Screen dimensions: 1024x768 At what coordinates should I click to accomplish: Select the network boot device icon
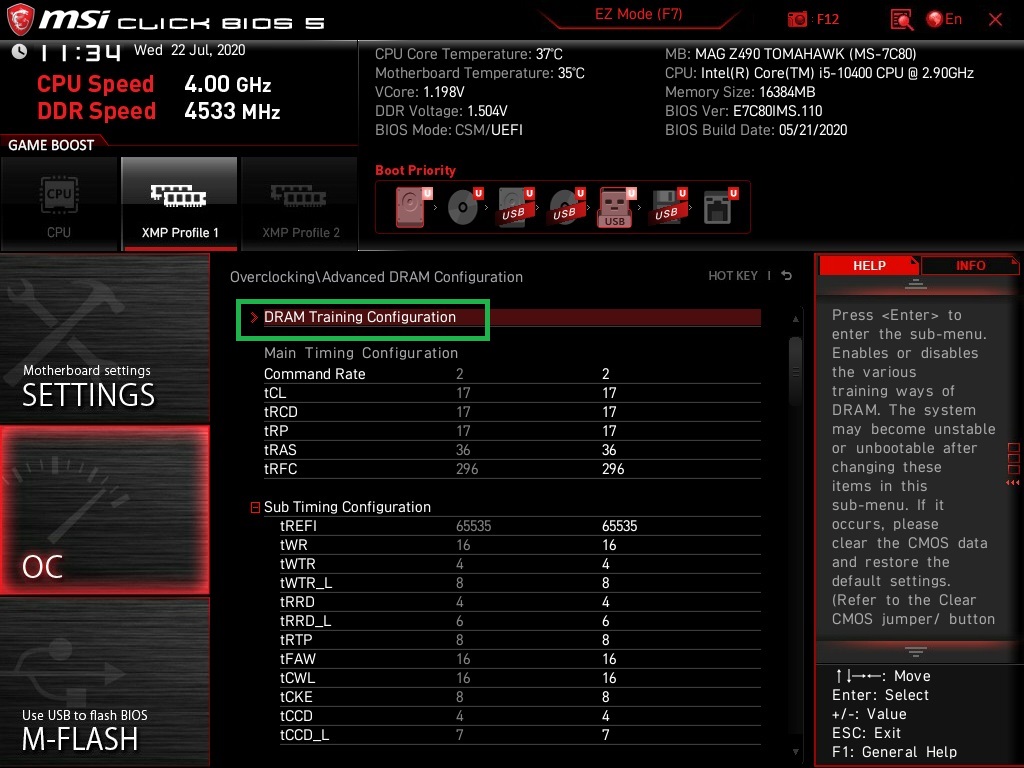click(720, 208)
